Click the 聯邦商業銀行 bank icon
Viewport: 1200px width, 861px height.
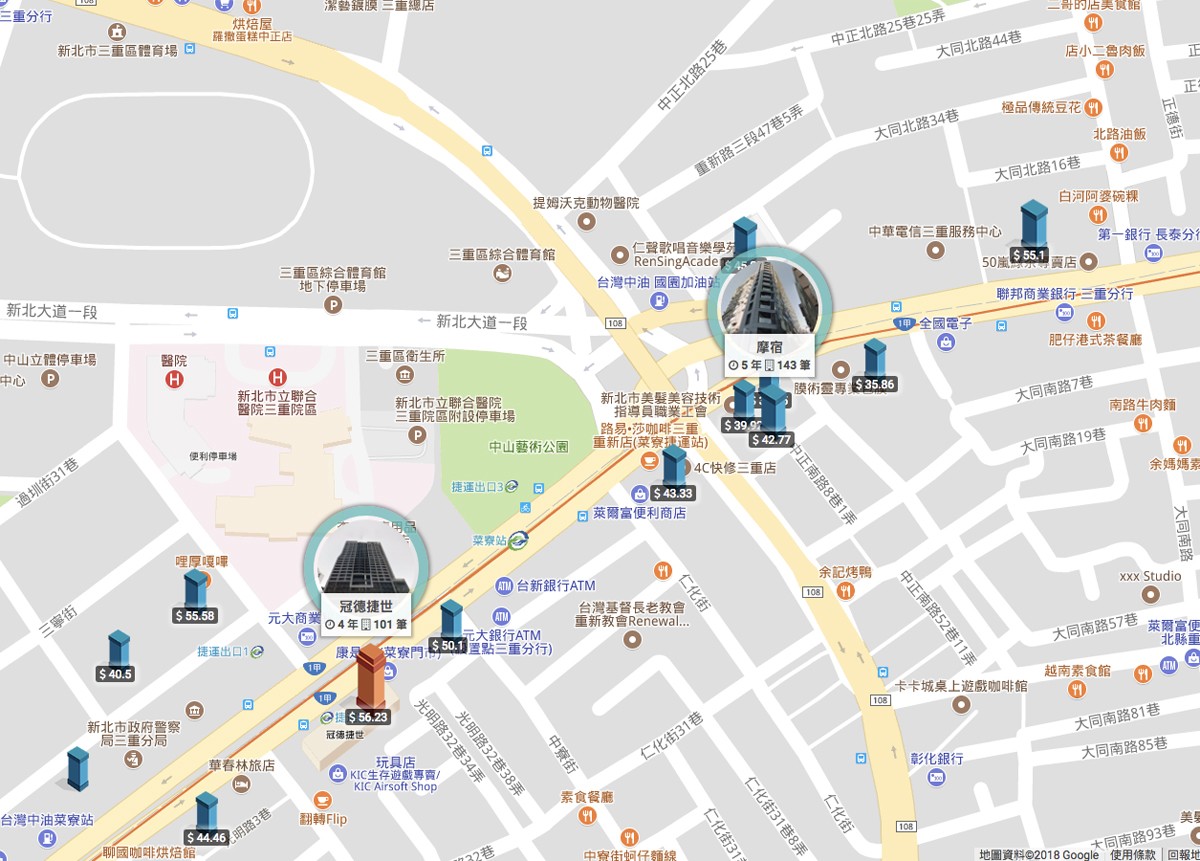click(x=1064, y=313)
